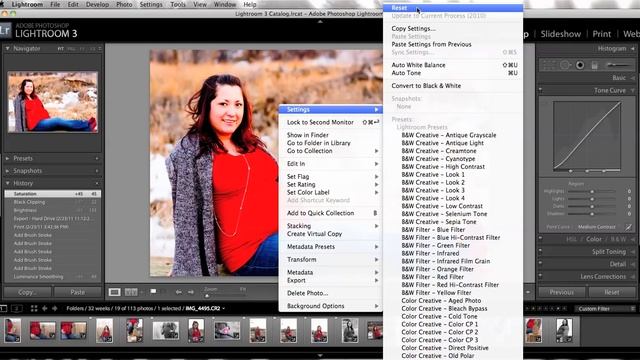640x360 pixels.
Task: Click the flag icon in toolbar
Action: click(x=153, y=291)
